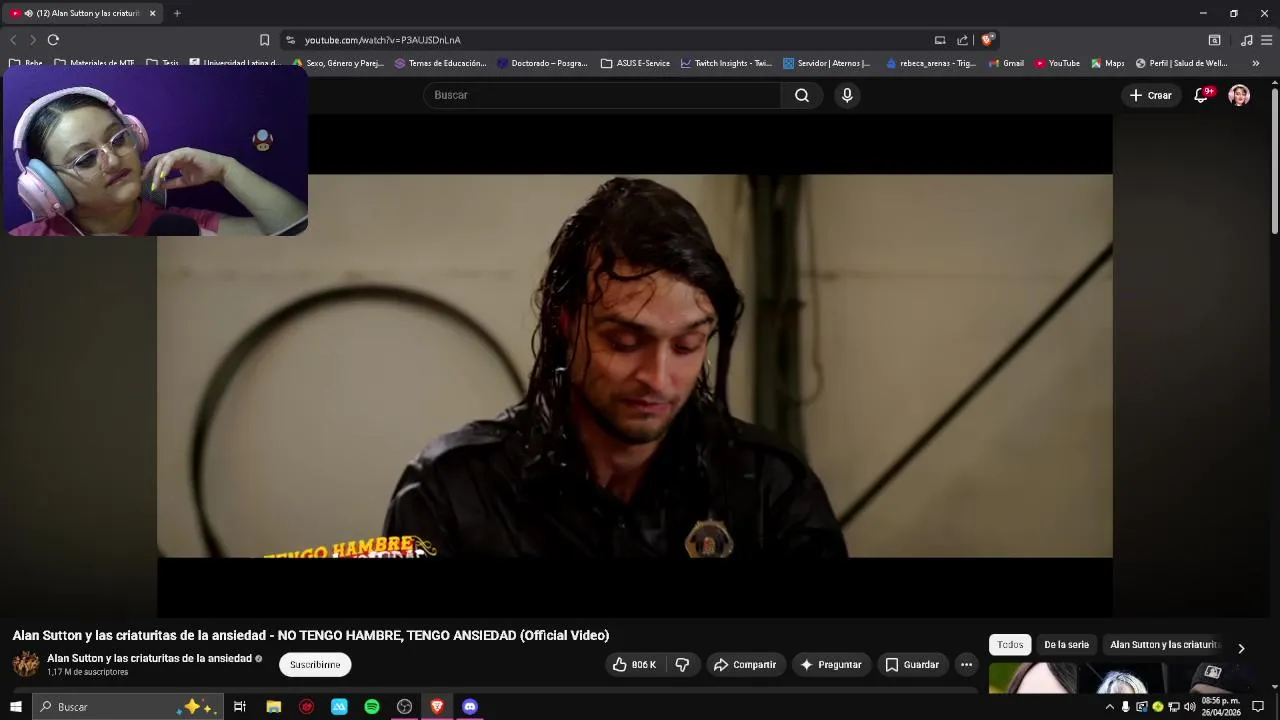Reload the page with the browser refresh icon
Screen dimensions: 1280x720
coord(53,40)
